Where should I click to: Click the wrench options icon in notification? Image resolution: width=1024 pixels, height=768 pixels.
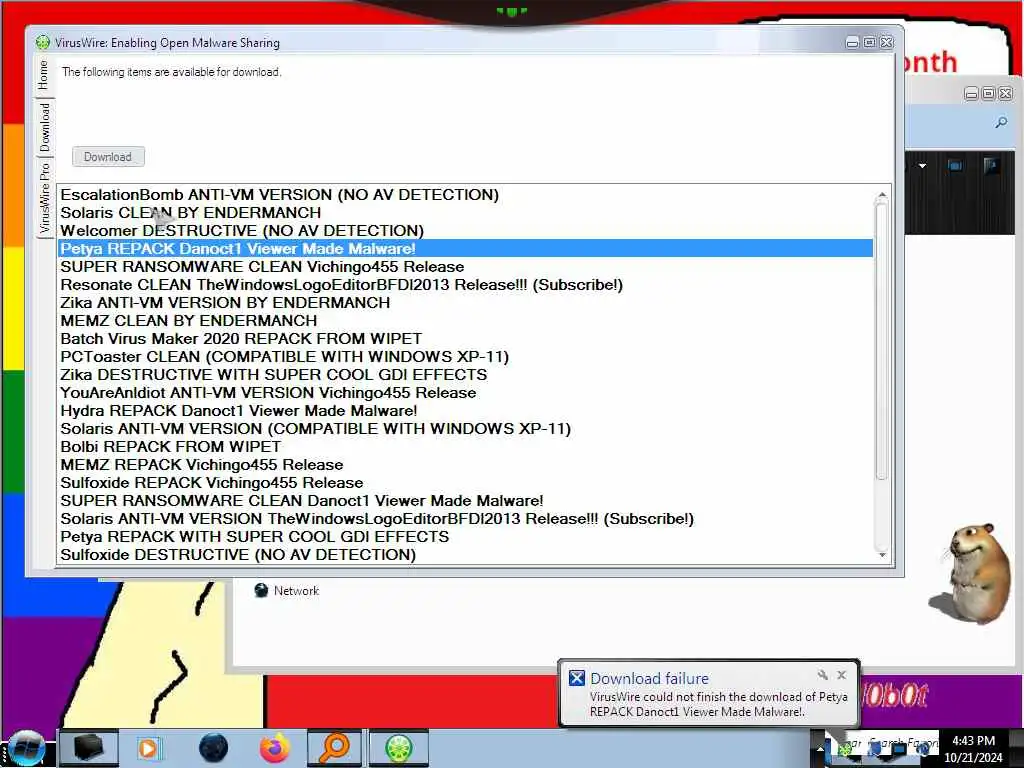822,675
